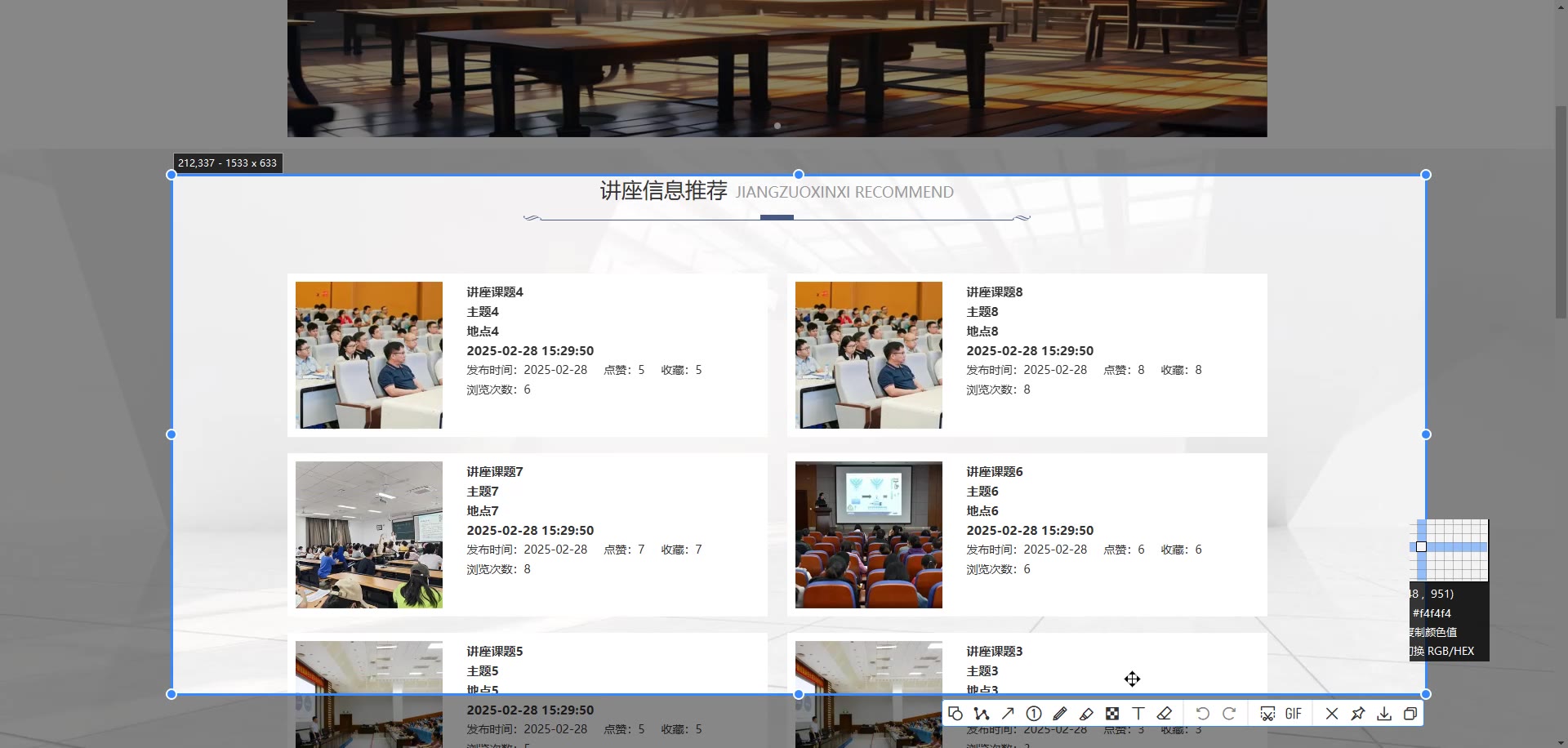This screenshot has width=1568, height=748.
Task: Select the 主题5 text
Action: point(483,671)
